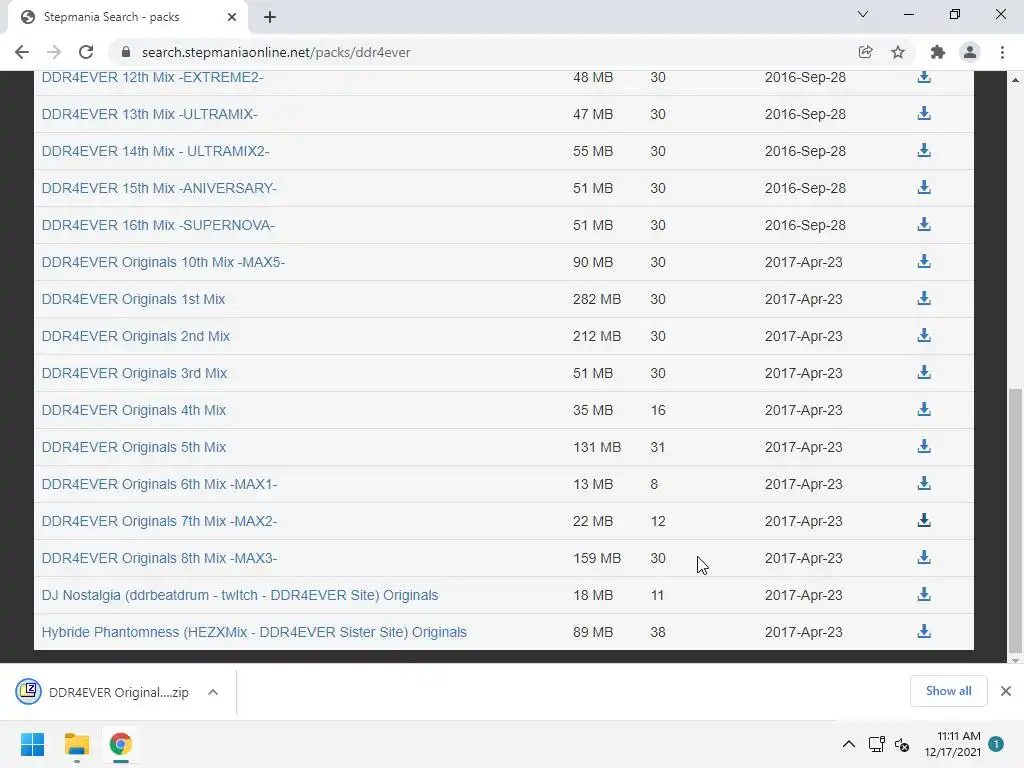This screenshot has width=1024, height=768.
Task: Open the Chrome extensions puzzle icon
Action: click(938, 52)
